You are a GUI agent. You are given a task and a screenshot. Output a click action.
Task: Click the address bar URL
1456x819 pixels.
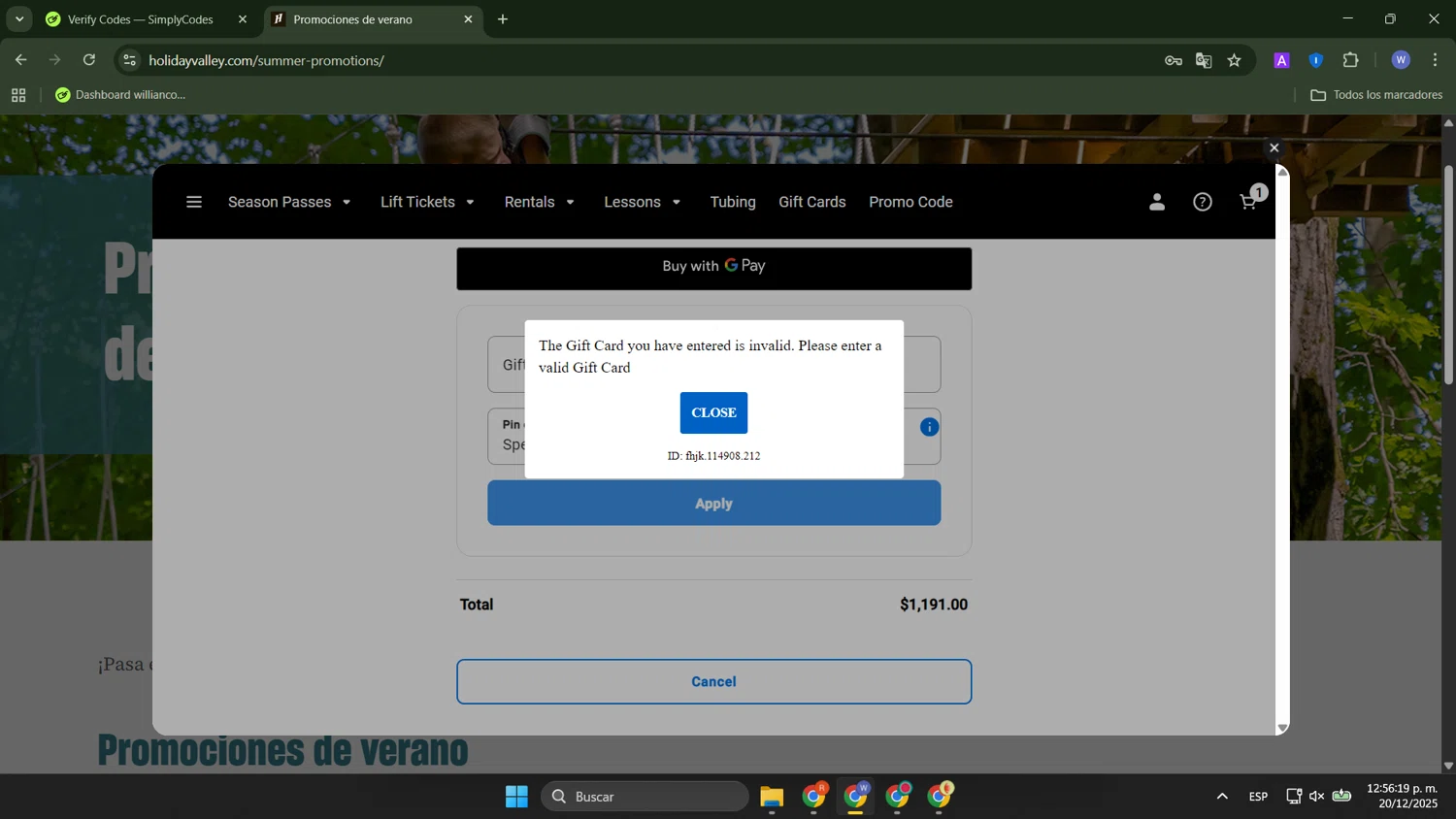(267, 60)
